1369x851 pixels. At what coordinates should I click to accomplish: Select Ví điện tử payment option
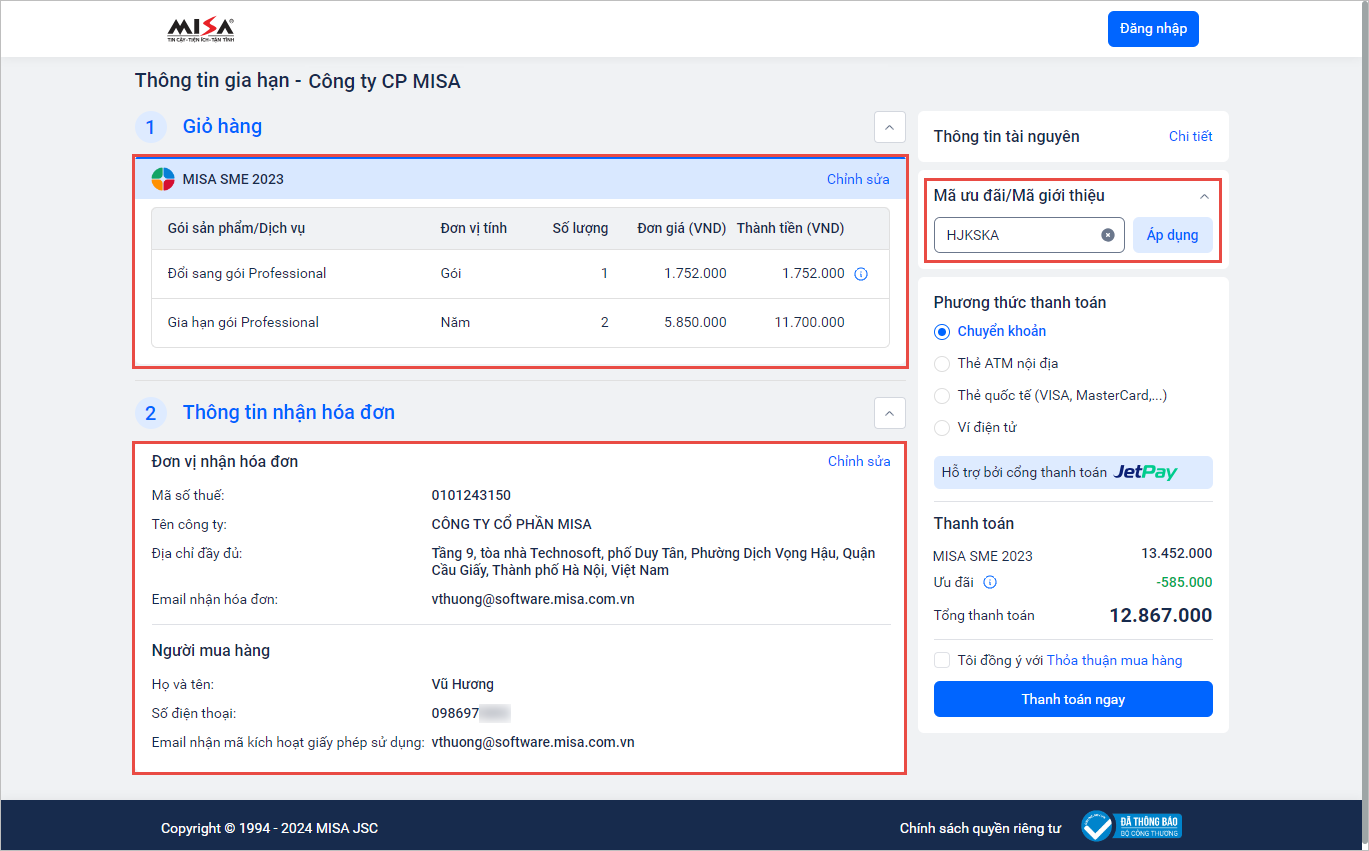pyautogui.click(x=942, y=428)
